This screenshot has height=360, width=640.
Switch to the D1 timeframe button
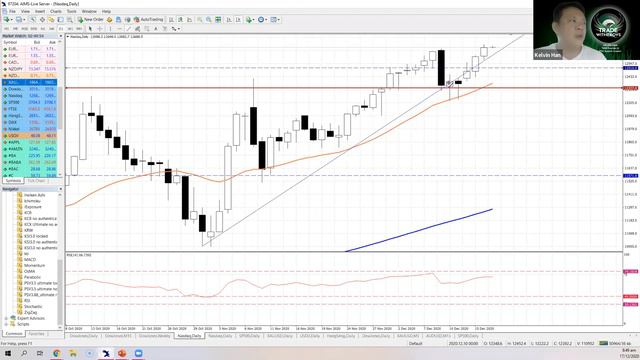tap(61, 29)
